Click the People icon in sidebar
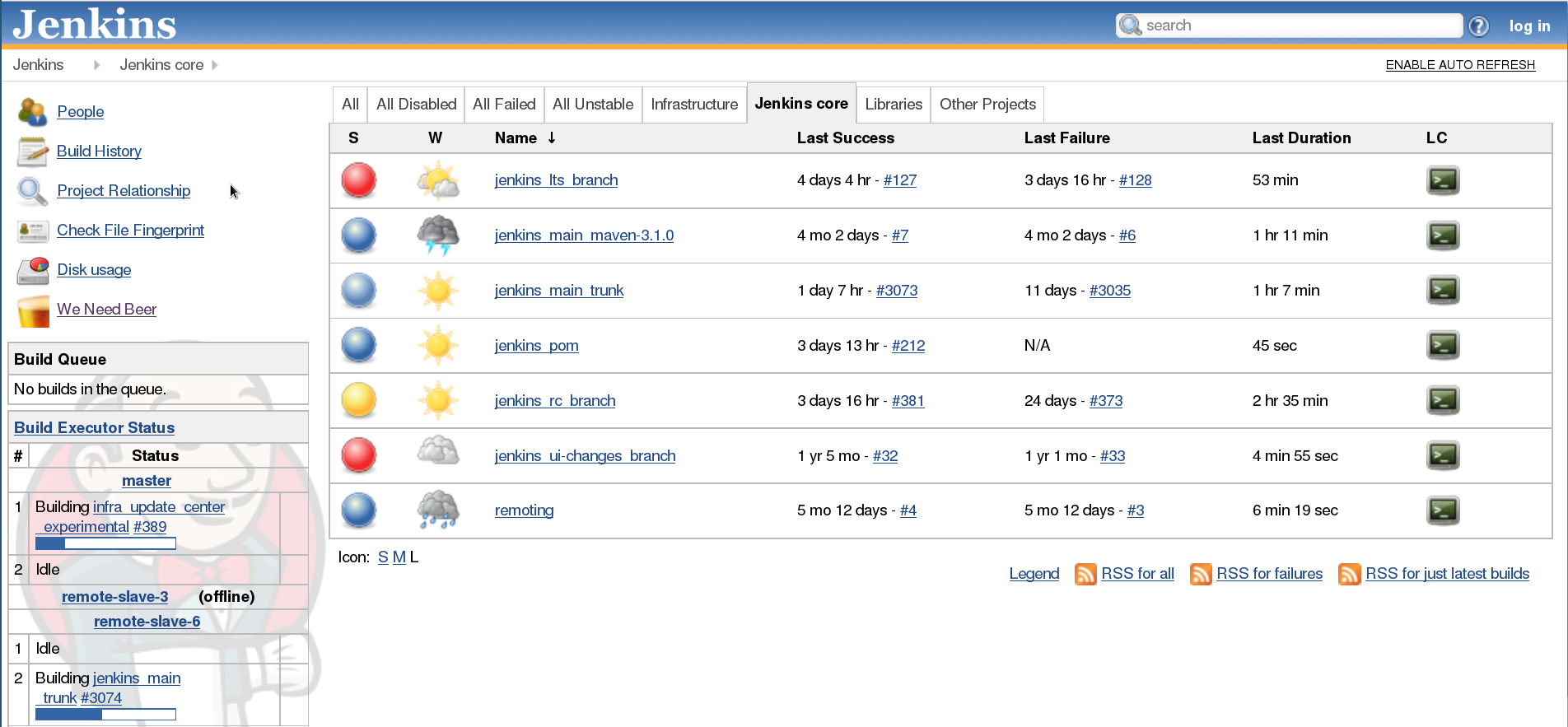1568x727 pixels. [x=32, y=112]
